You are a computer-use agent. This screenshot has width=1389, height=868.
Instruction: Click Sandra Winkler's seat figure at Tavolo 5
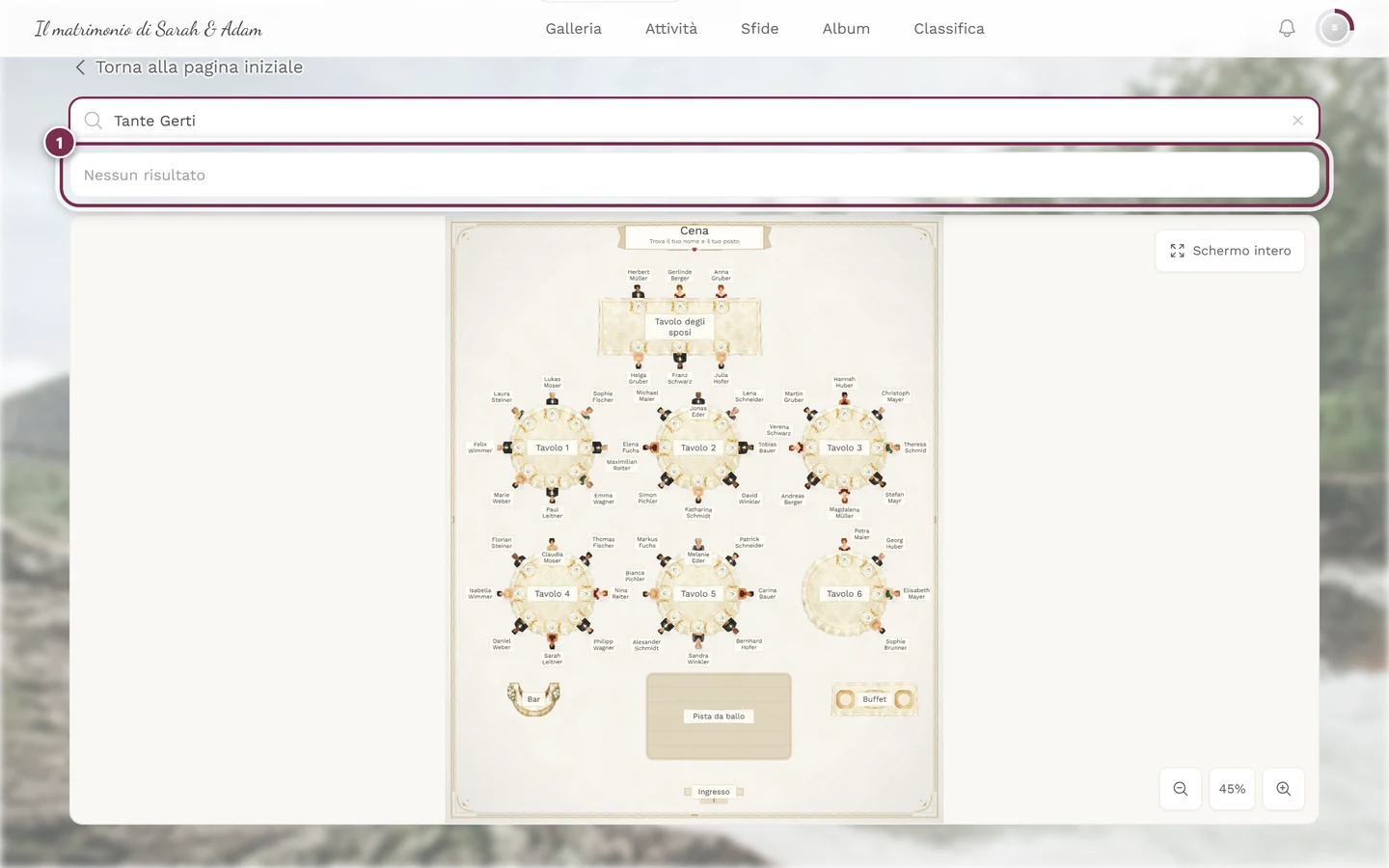point(698,639)
